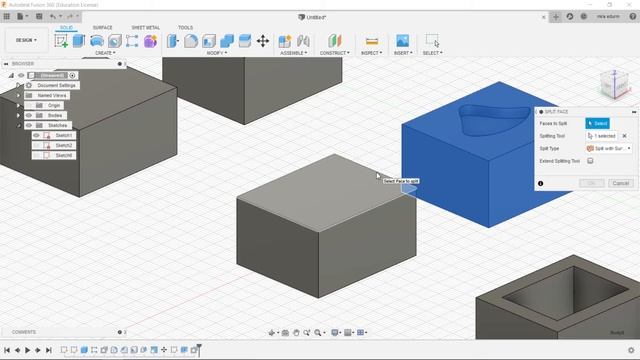Toggle visibility of Sketch1
Screen dimensions: 640x360
(37, 135)
